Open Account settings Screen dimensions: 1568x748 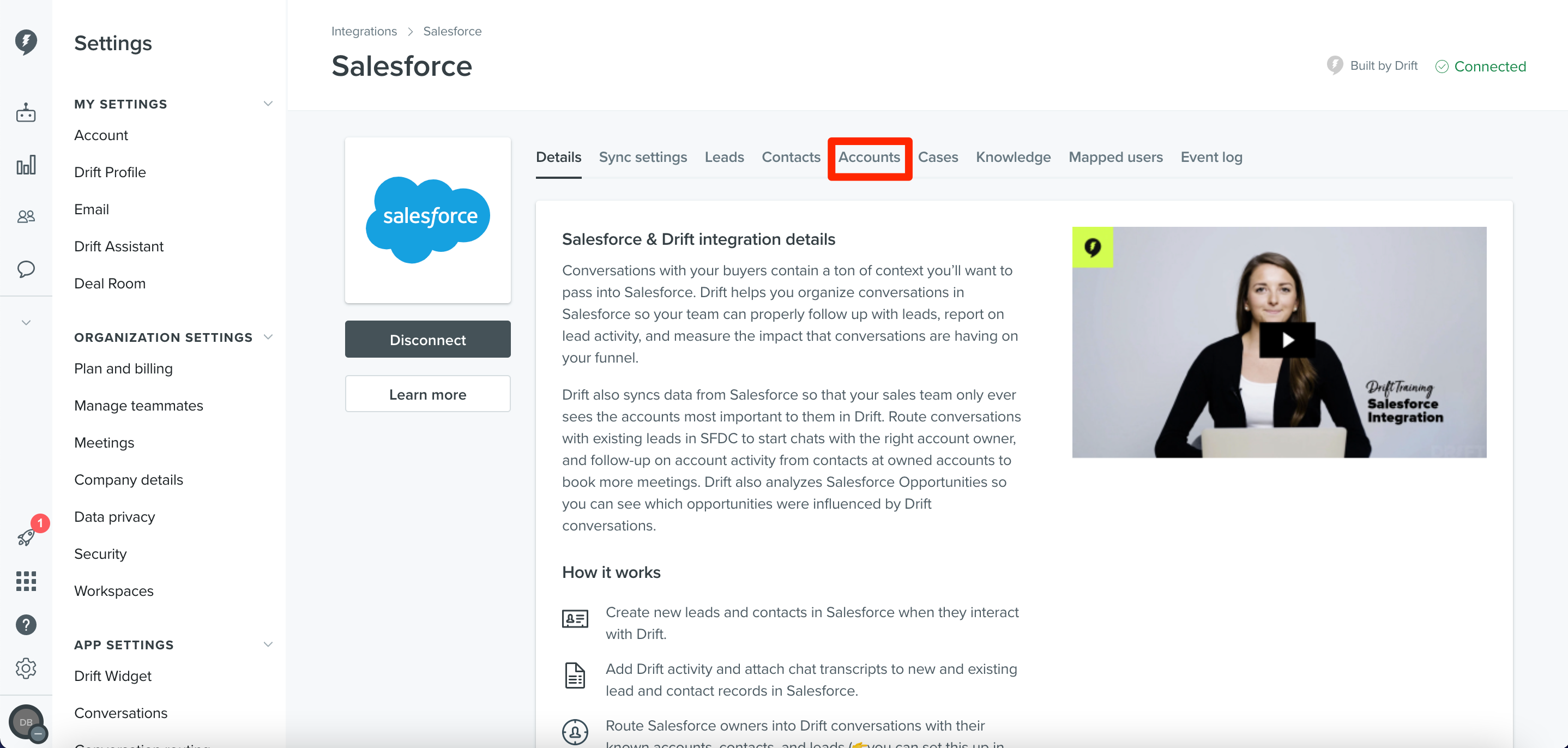[x=101, y=135]
